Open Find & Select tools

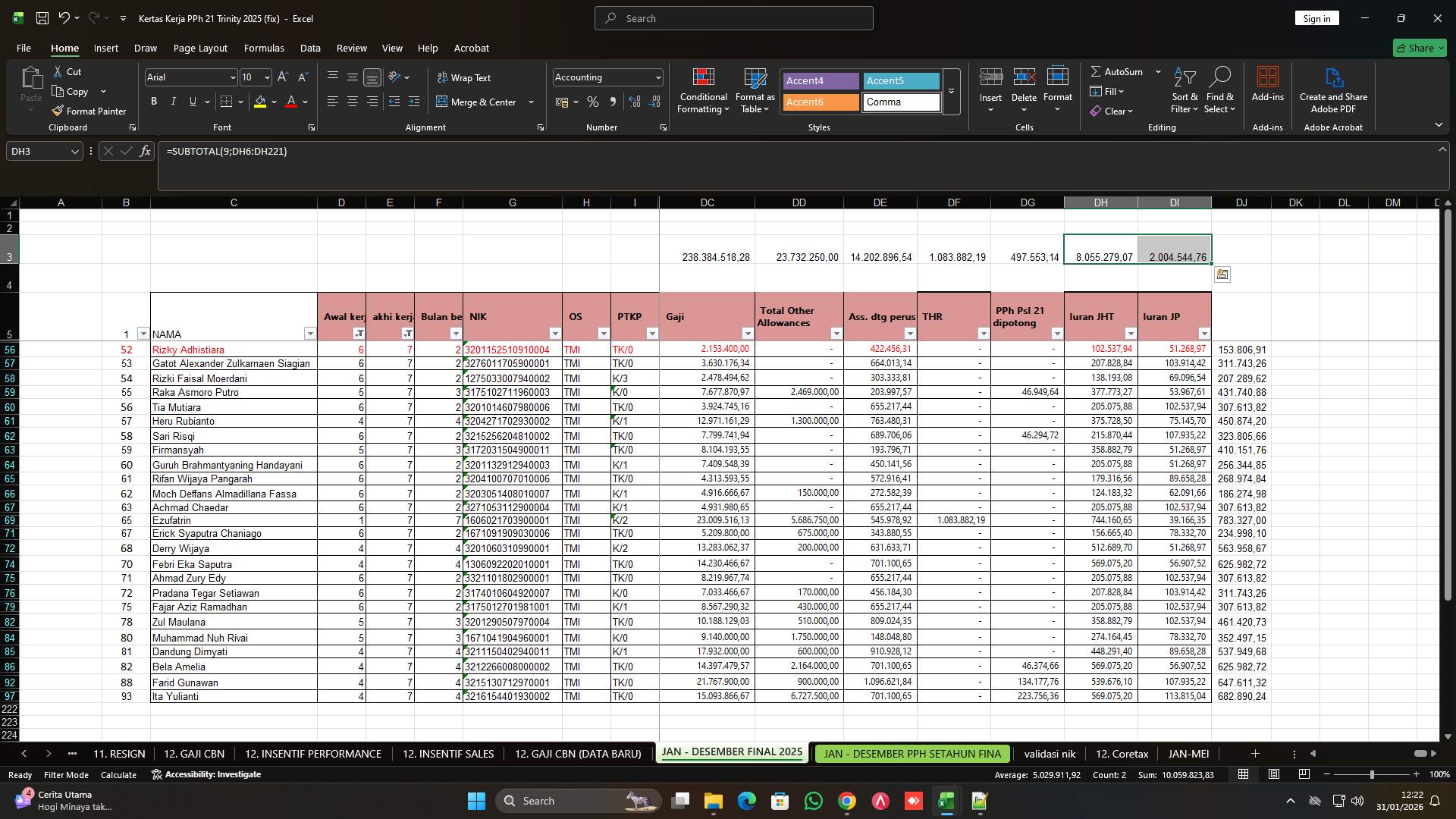coord(1220,91)
